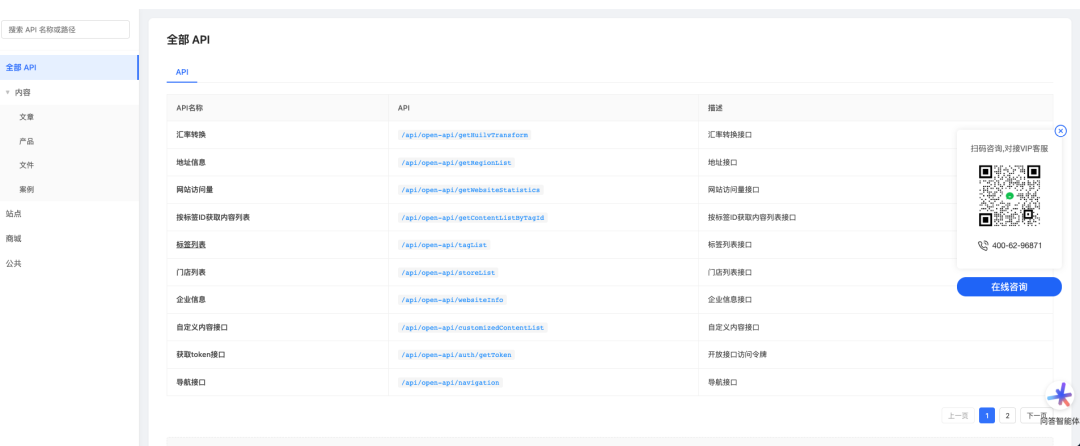
Task: Open the 问答智能体 AI assistant icon
Action: coord(1059,397)
